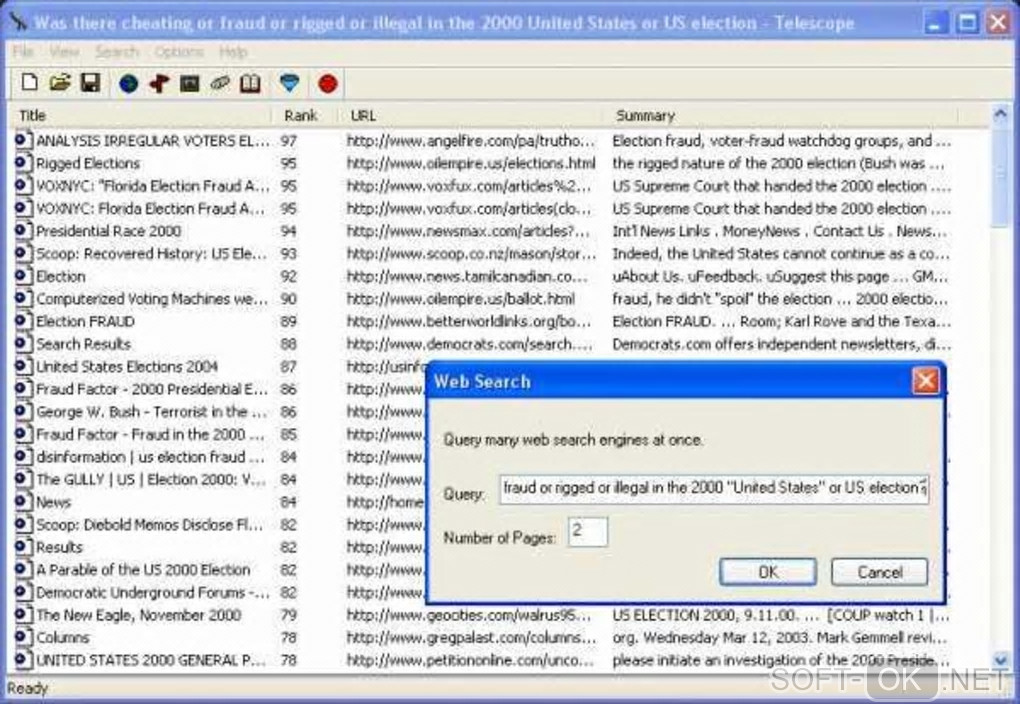Click the scrollbar down arrow
Viewport: 1020px width, 704px height.
[1000, 660]
